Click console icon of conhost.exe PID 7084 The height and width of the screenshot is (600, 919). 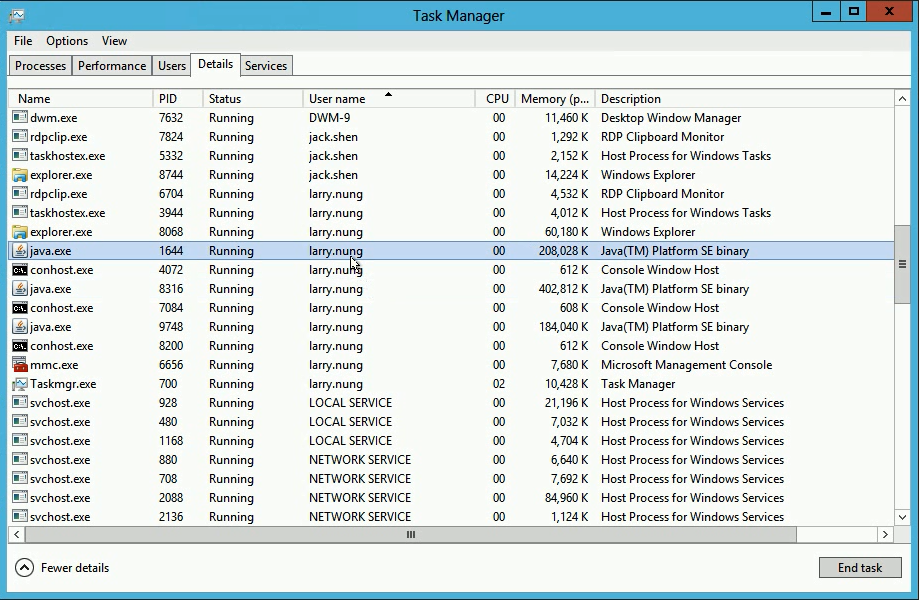click(20, 308)
